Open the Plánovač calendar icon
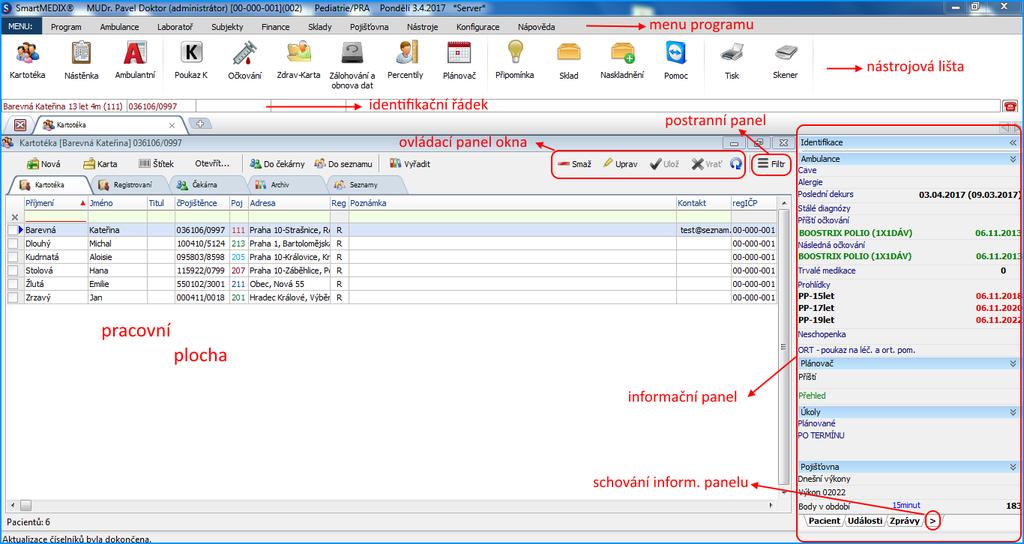 pos(459,60)
